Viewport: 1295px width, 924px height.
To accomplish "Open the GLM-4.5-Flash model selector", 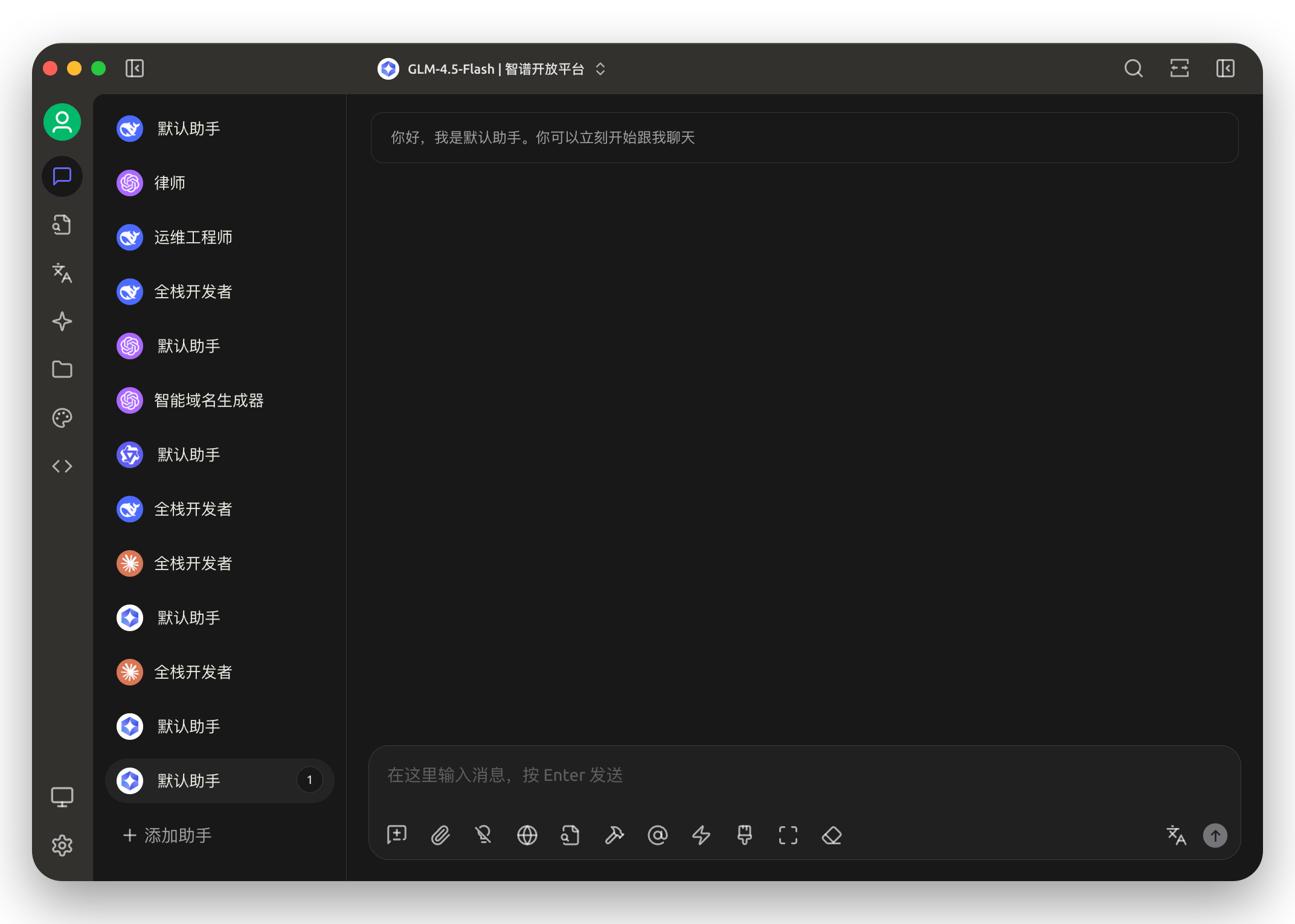I will [x=492, y=68].
